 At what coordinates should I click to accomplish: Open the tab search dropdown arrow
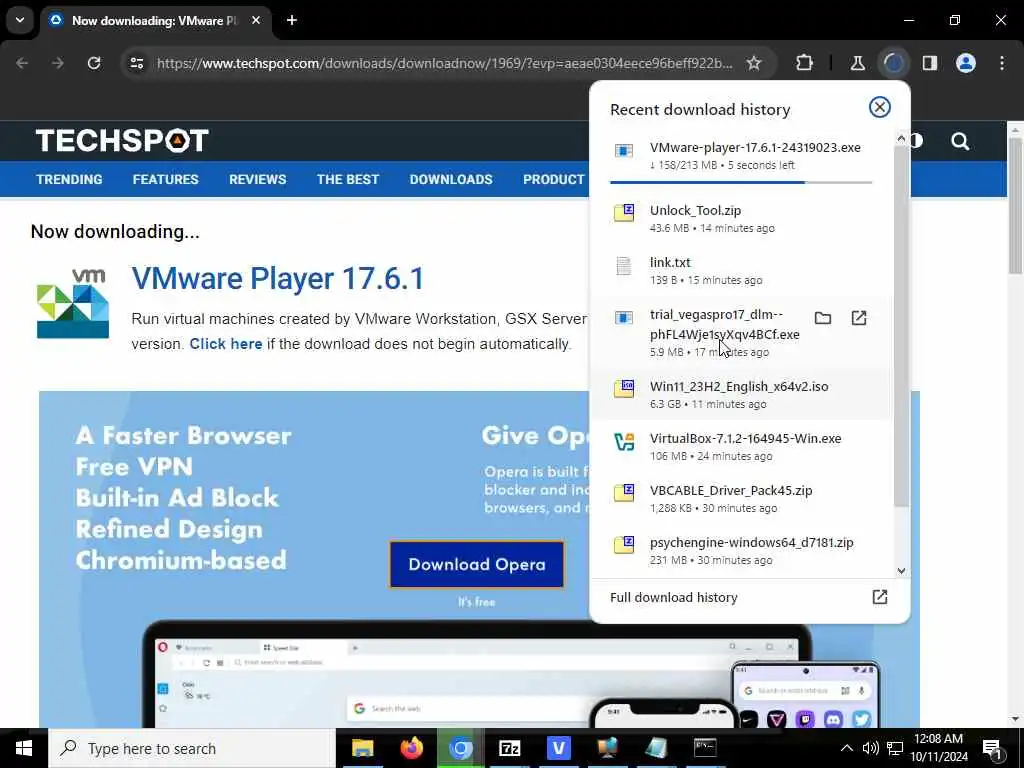(x=20, y=20)
